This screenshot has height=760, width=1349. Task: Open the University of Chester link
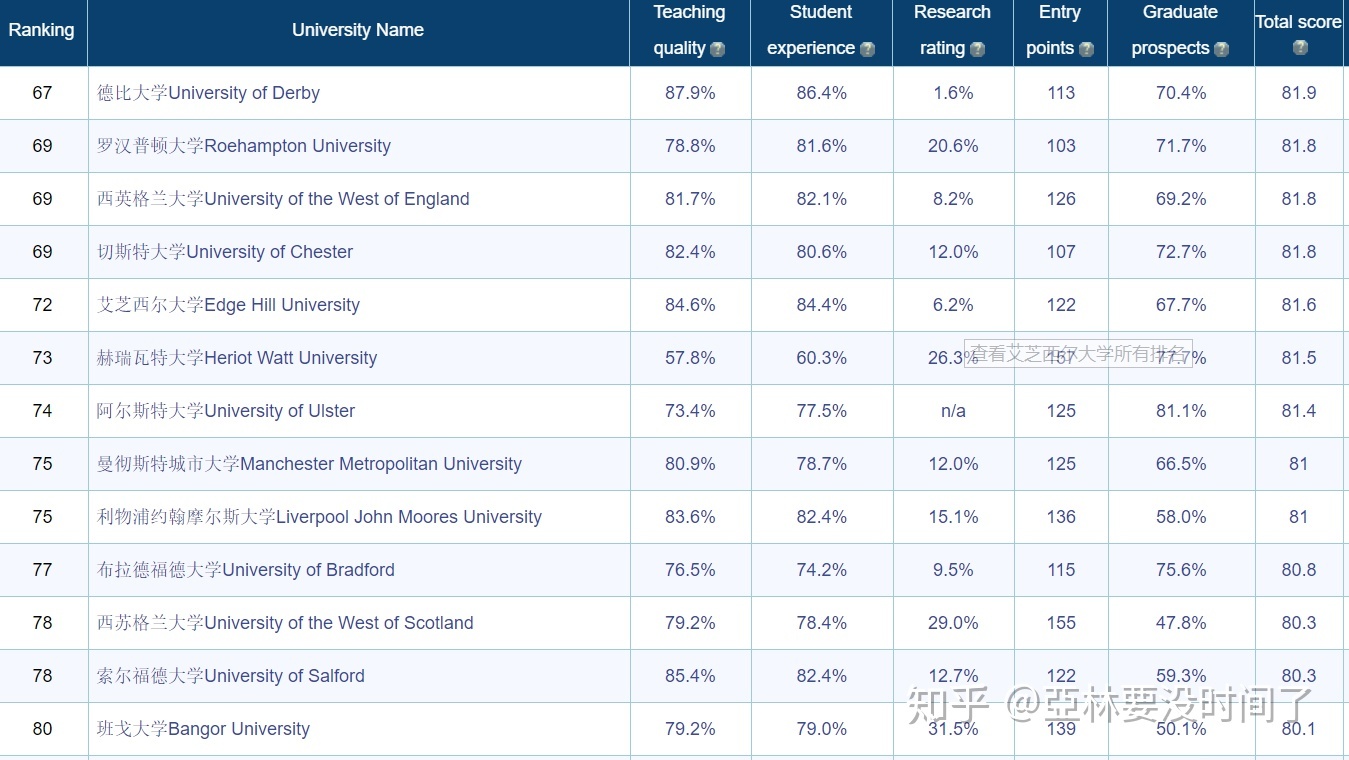225,252
